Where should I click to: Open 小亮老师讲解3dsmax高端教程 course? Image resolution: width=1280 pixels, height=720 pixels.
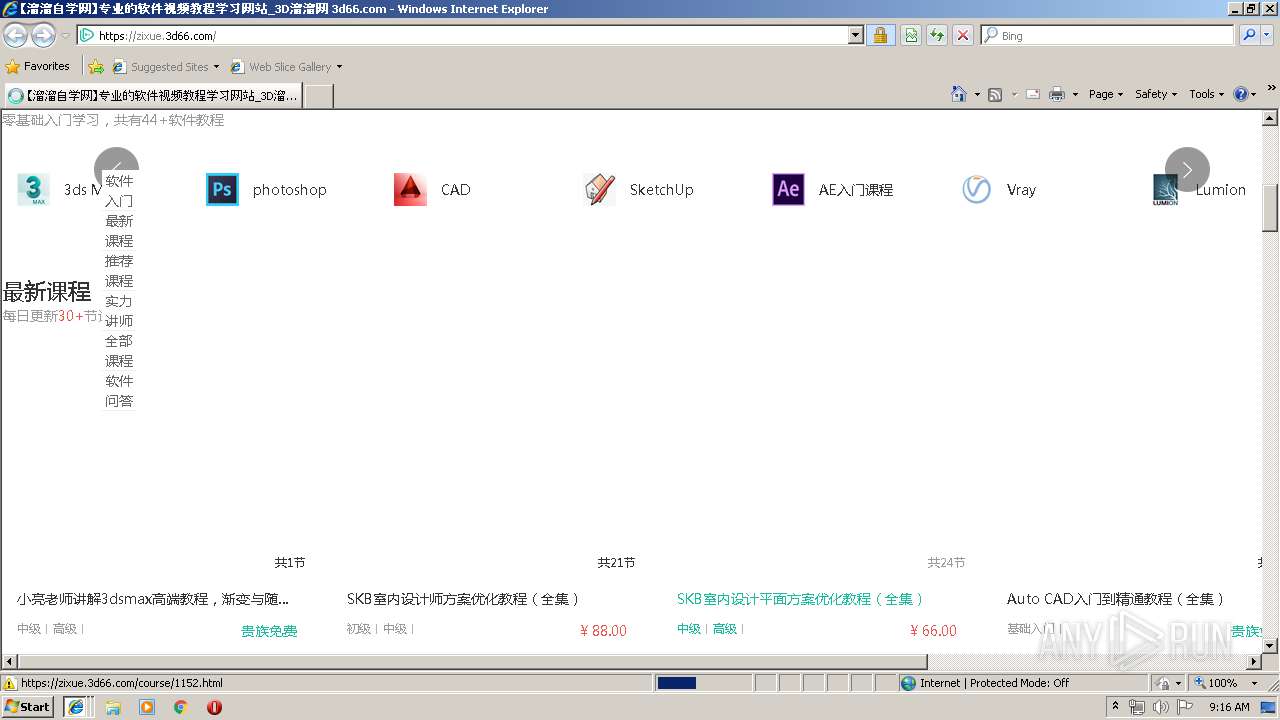153,599
